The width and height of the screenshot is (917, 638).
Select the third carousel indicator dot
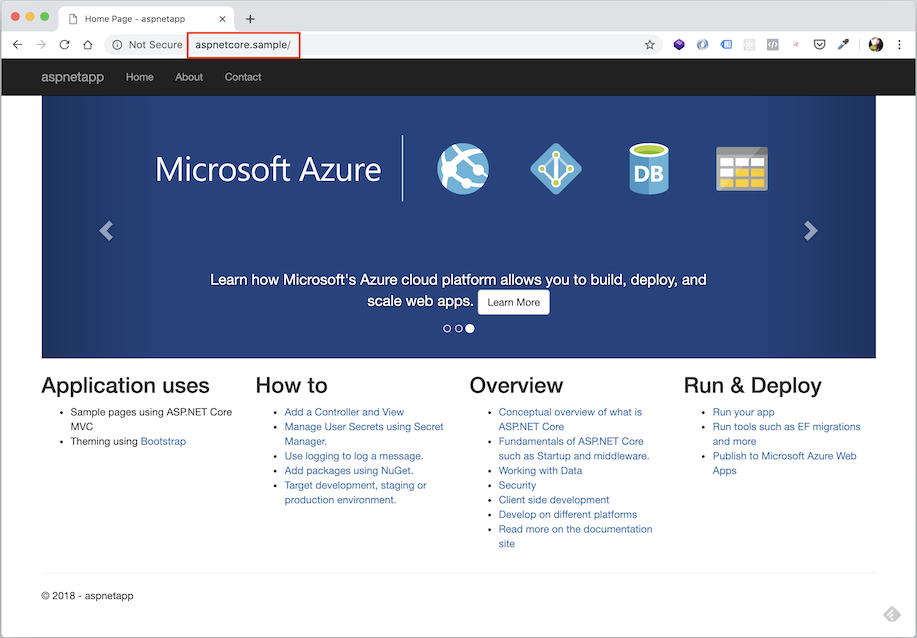tap(470, 329)
